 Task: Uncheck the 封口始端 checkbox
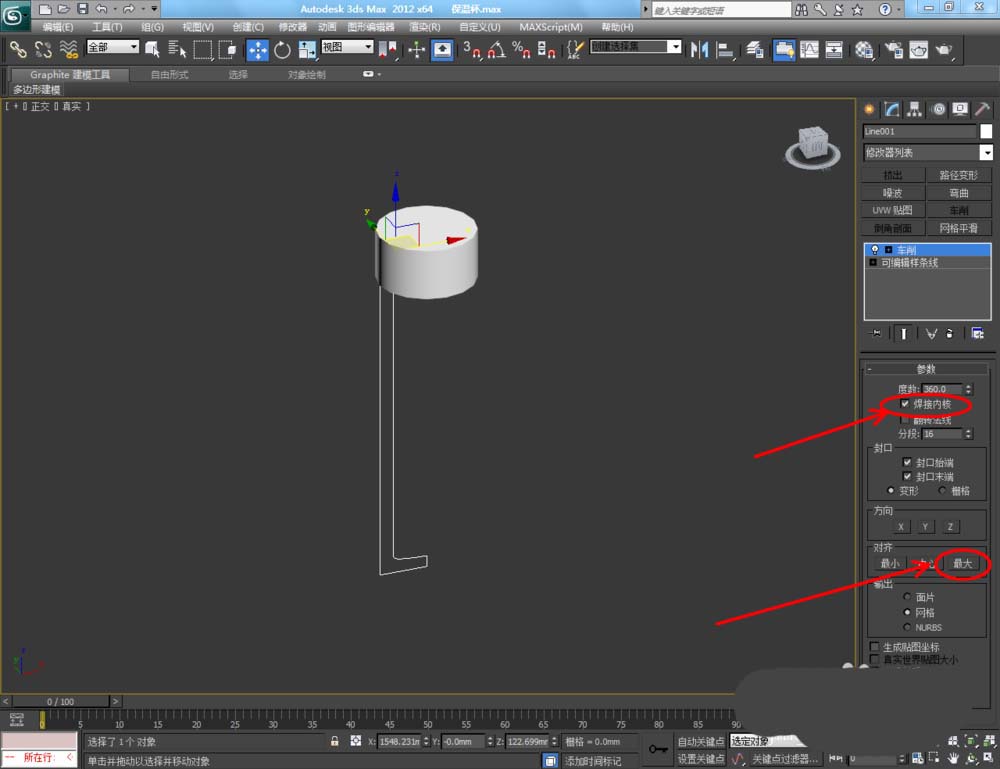pos(907,462)
